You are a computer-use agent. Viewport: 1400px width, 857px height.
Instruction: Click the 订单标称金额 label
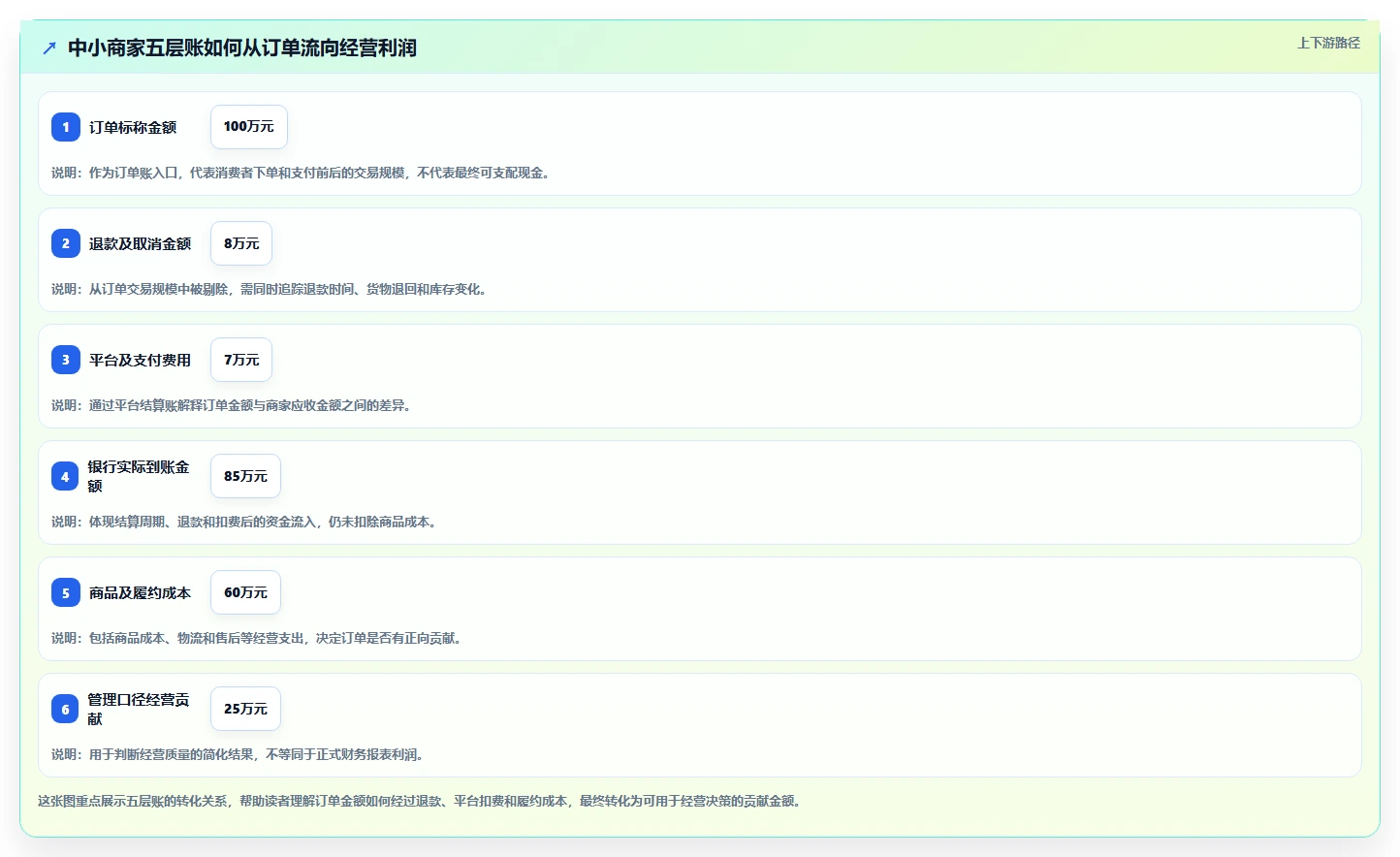pos(133,127)
